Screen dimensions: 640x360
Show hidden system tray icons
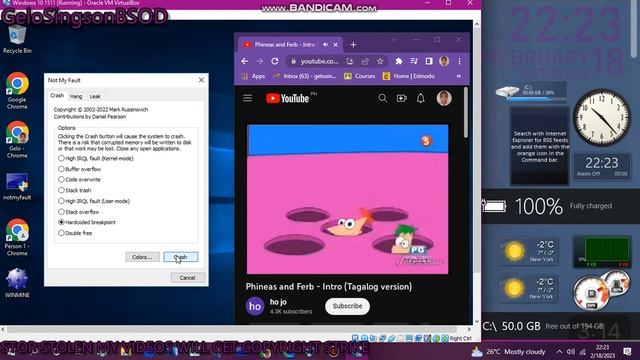[x=559, y=352]
